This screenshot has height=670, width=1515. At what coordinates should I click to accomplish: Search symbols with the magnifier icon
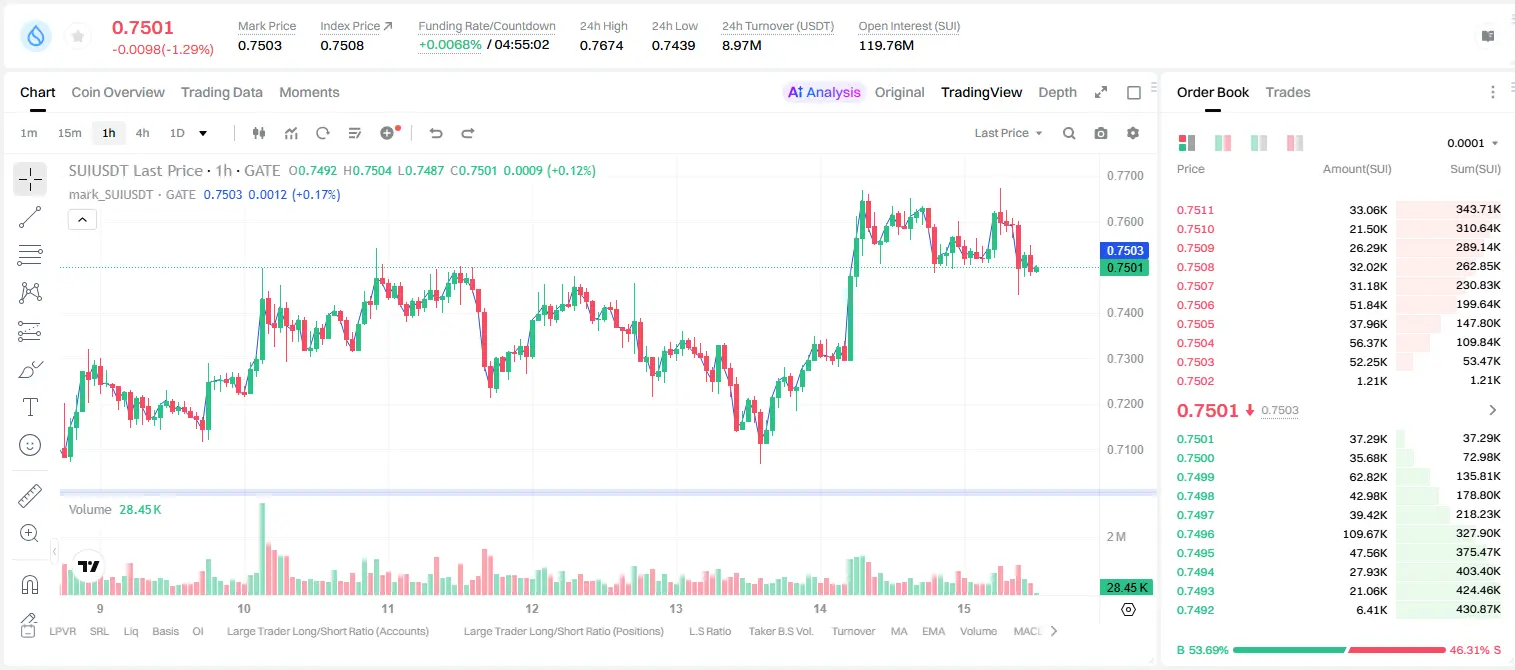1069,133
